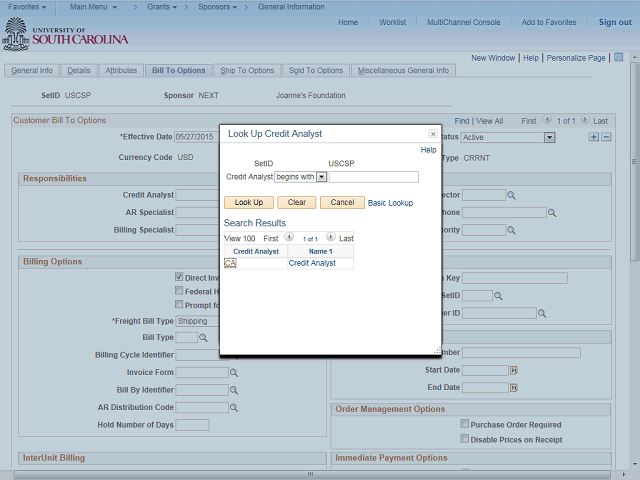Screen dimensions: 640x480
Task: Click the add row plus icon
Action: point(594,137)
